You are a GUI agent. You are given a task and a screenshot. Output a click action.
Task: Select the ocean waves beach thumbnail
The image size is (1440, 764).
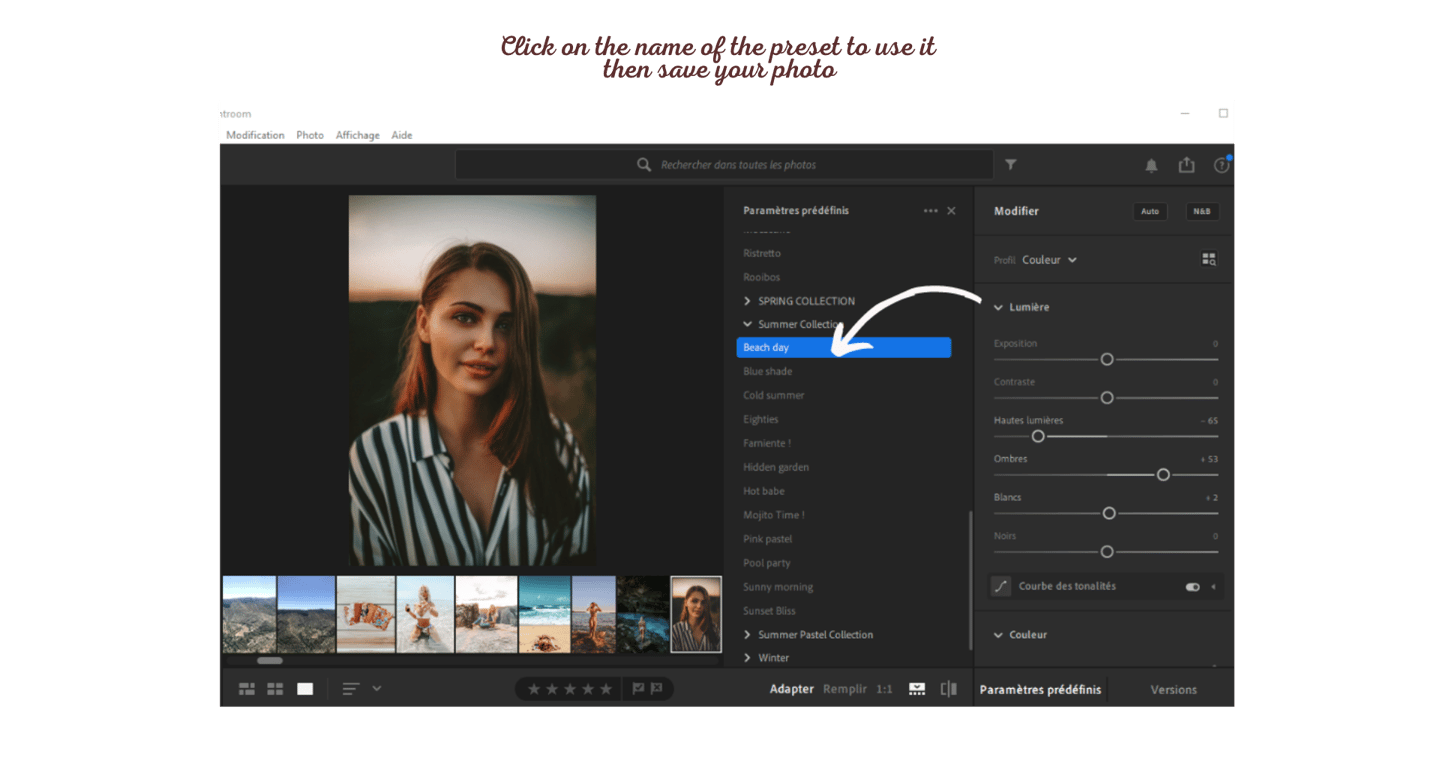(544, 614)
